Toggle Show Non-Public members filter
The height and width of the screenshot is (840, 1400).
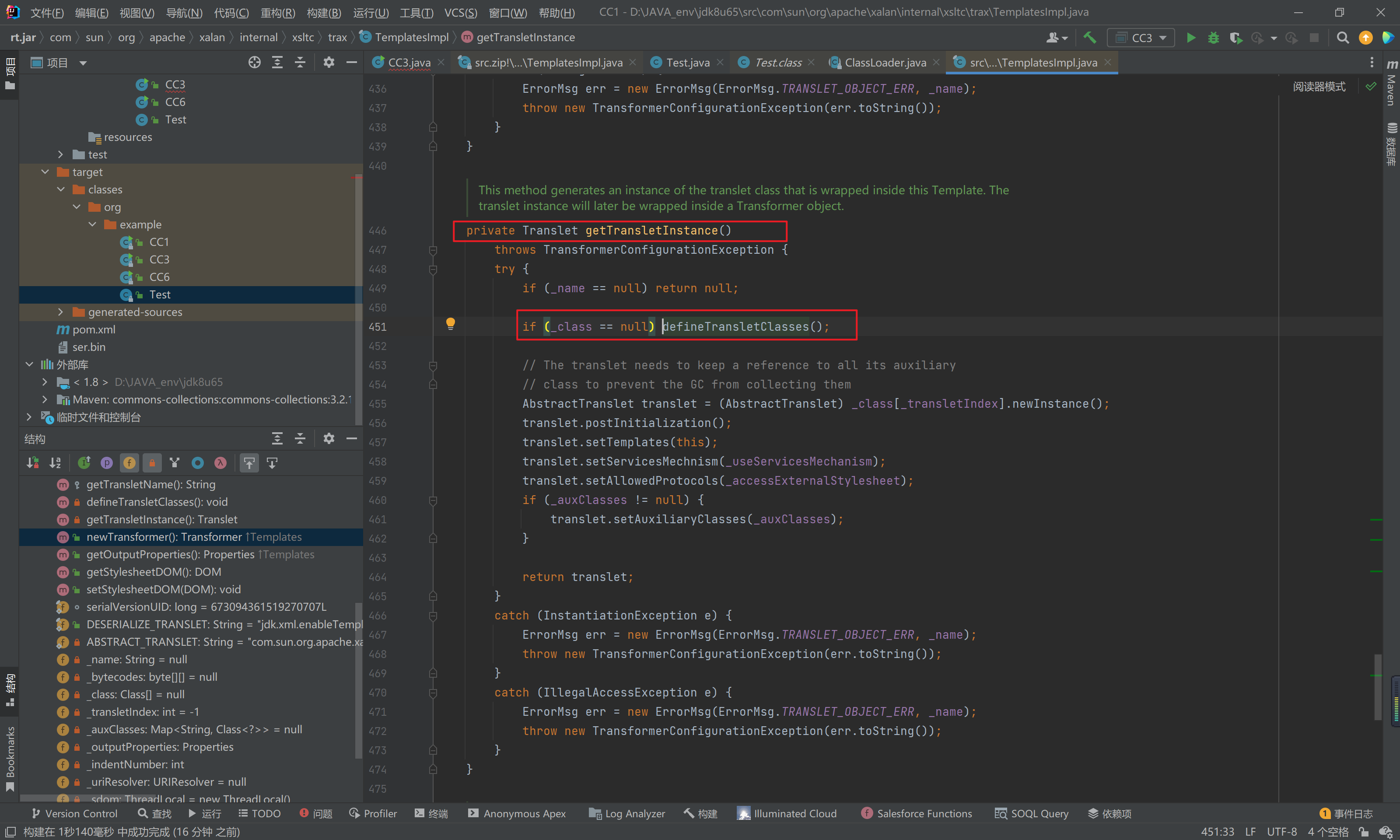pyautogui.click(x=152, y=463)
